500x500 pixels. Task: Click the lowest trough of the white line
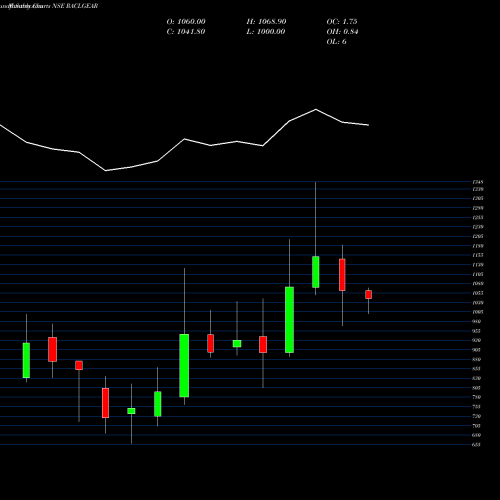106,171
